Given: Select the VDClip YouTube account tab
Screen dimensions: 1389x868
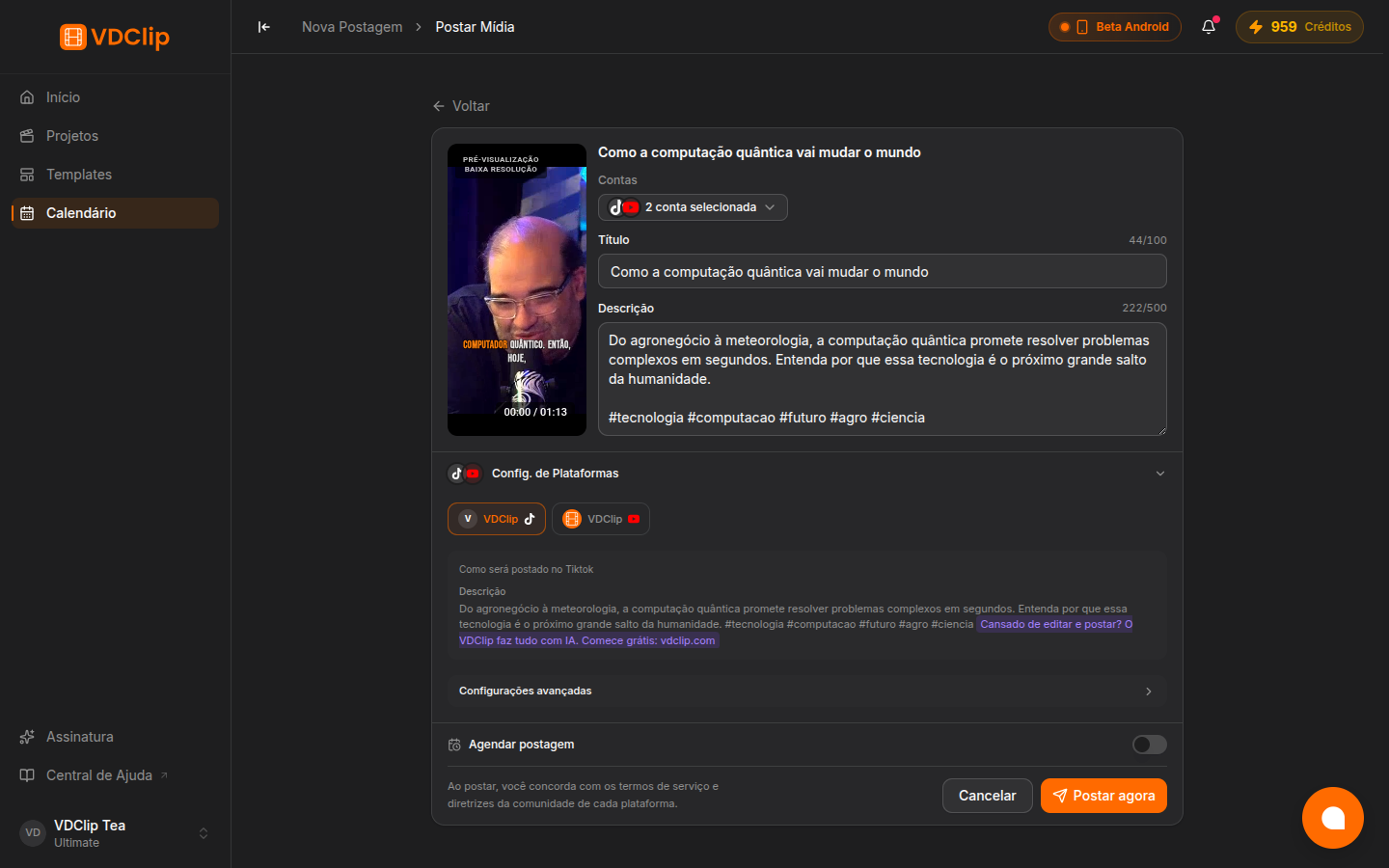Looking at the screenshot, I should (x=601, y=519).
